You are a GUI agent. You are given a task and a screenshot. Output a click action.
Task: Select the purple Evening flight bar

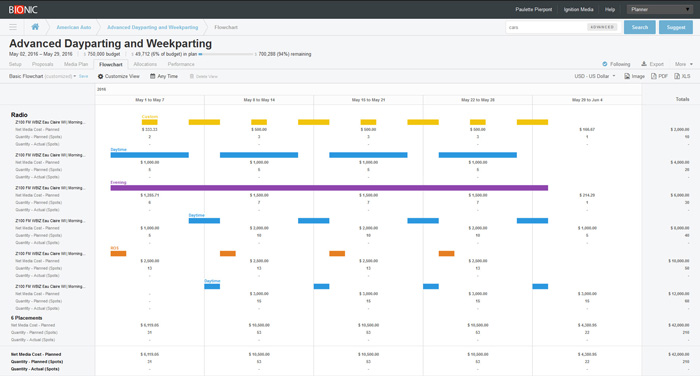329,188
